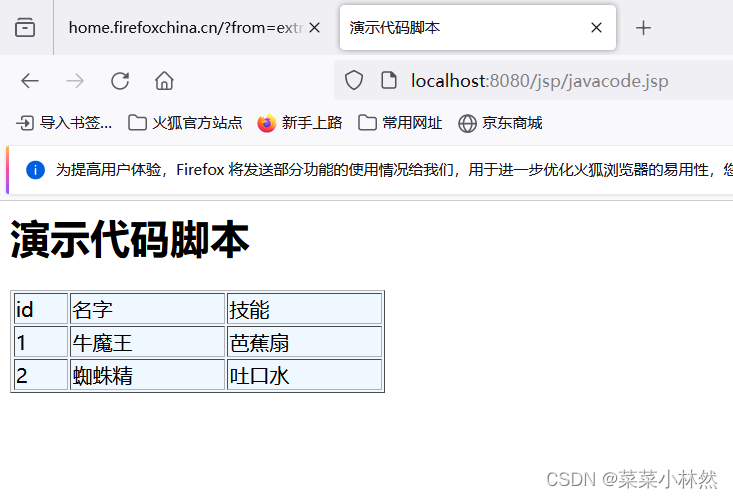Screen dimensions: 733x499
Task: Click the 演示代码脚本 page heading
Action: pos(129,239)
